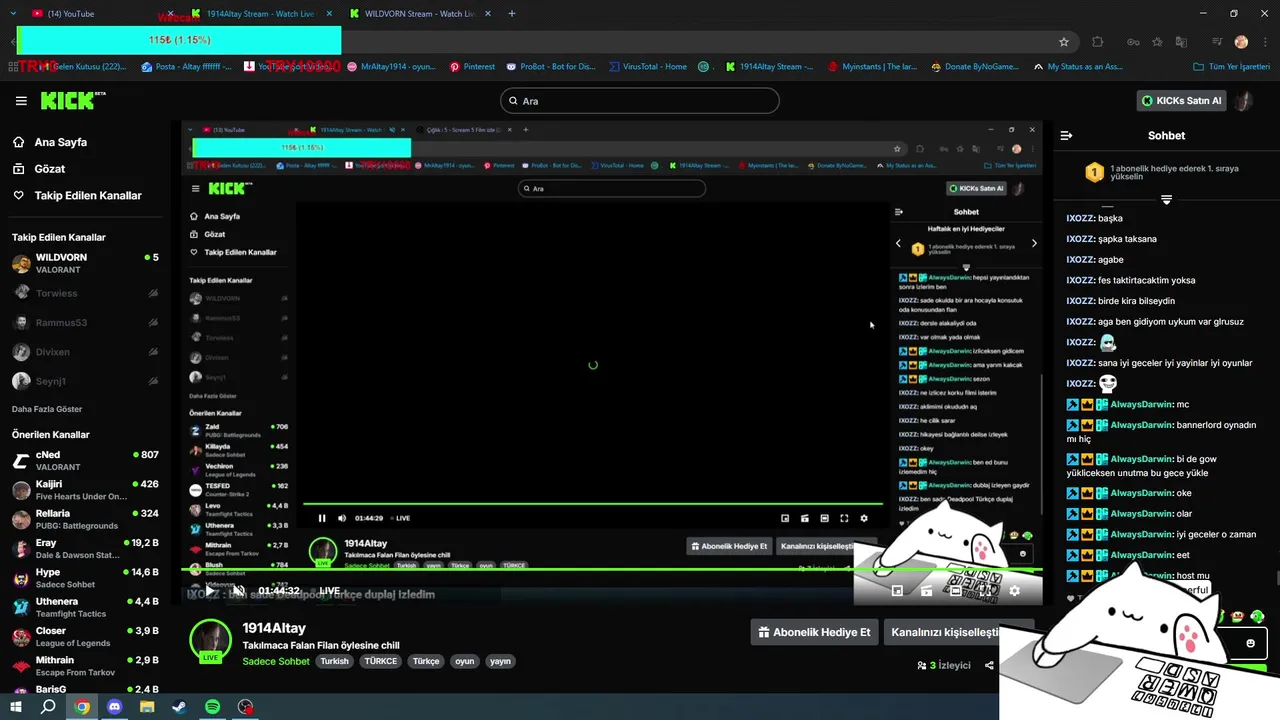Open the Tüm Yer İşaretleri bookmarks folder
The image size is (1280, 720).
[1232, 67]
